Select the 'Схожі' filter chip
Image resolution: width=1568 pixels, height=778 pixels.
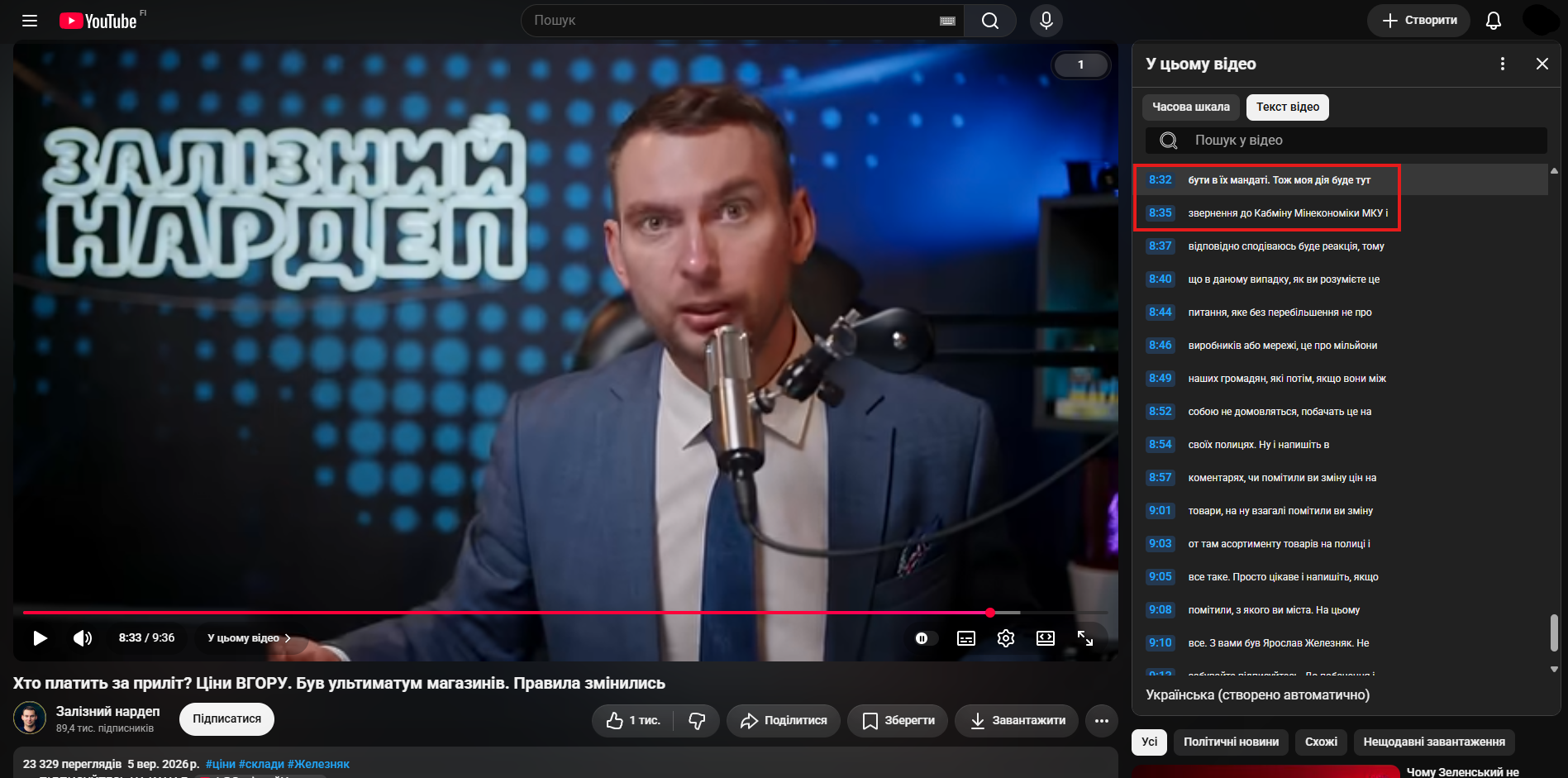coord(1321,742)
